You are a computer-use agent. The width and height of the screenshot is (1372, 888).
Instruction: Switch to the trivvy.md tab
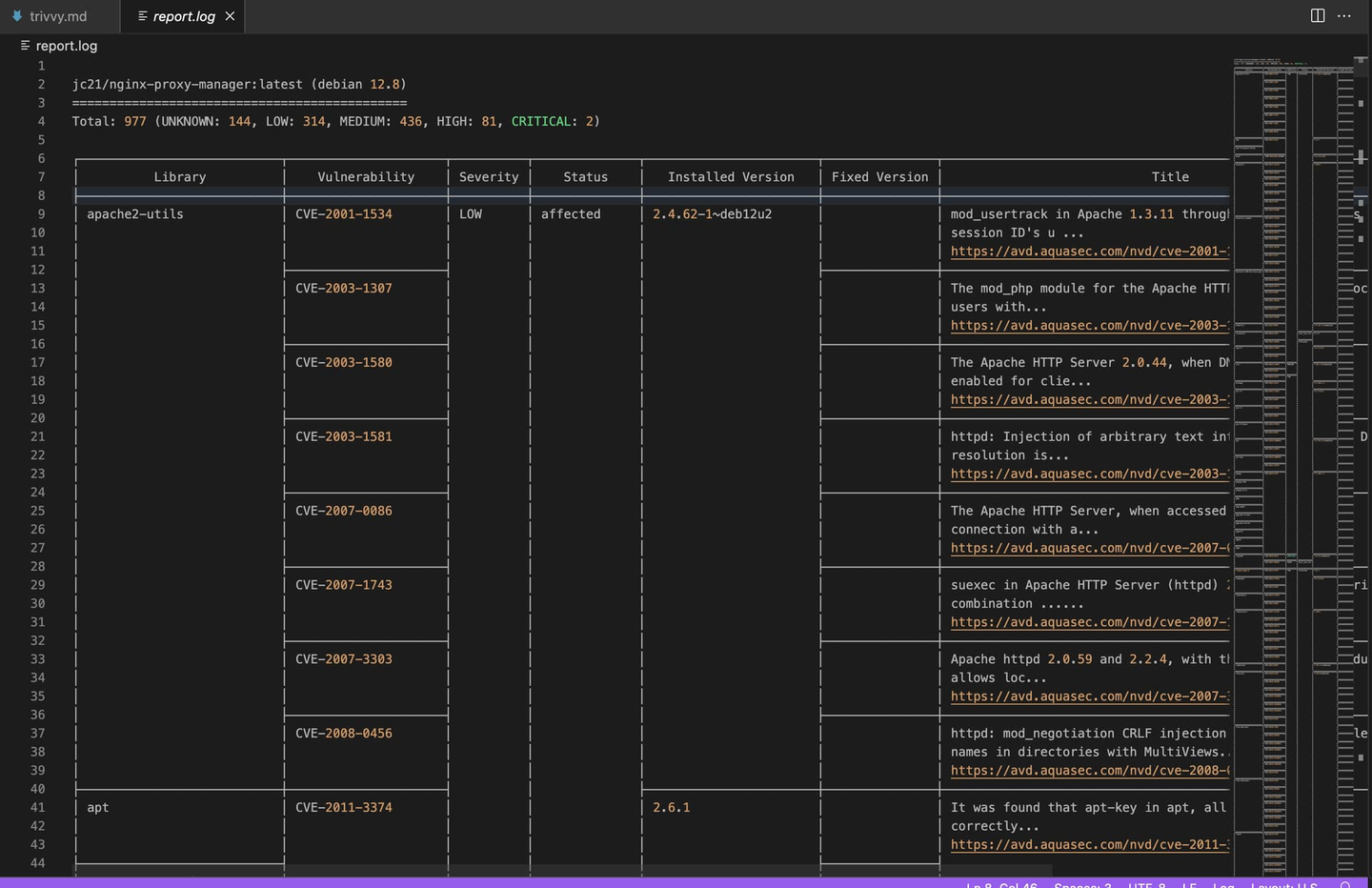(57, 16)
